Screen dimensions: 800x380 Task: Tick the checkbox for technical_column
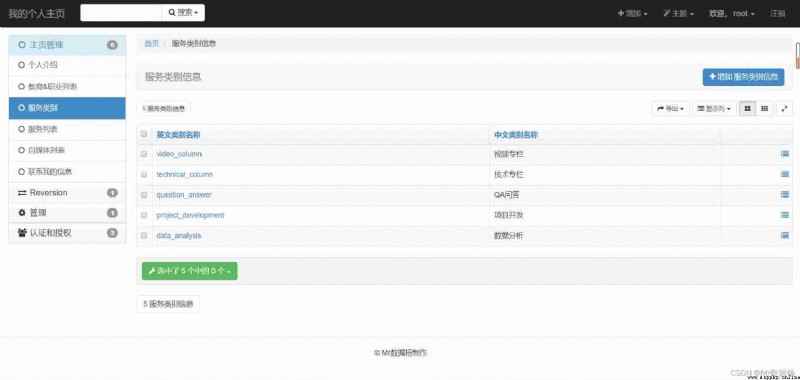tap(144, 174)
